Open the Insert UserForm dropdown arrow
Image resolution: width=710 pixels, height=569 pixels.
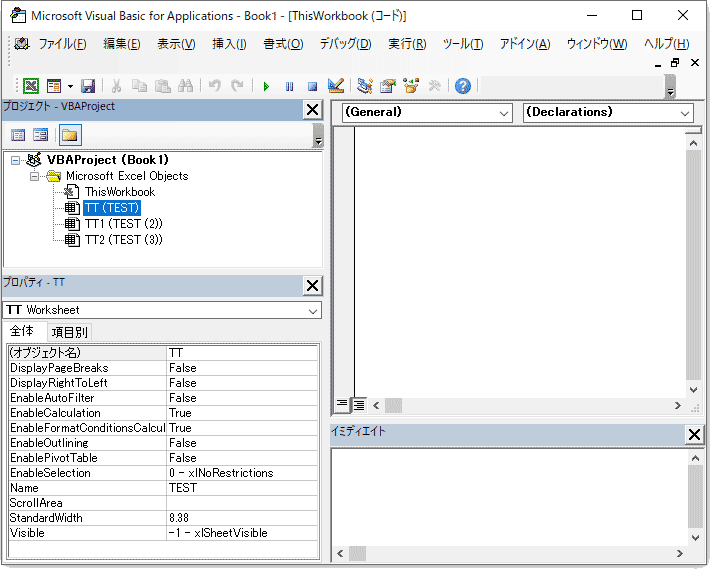(x=70, y=86)
